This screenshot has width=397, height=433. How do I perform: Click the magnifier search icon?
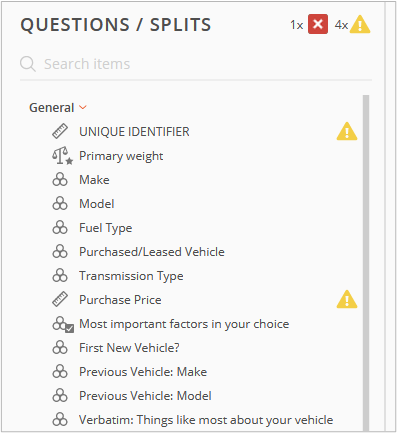coord(28,64)
